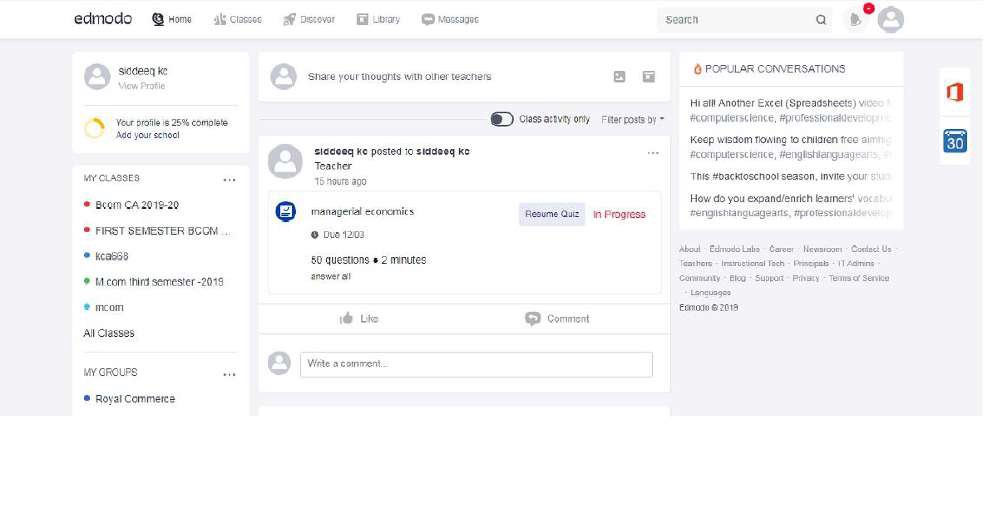Click the Comment text button
Image resolution: width=989 pixels, height=525 pixels.
click(568, 319)
